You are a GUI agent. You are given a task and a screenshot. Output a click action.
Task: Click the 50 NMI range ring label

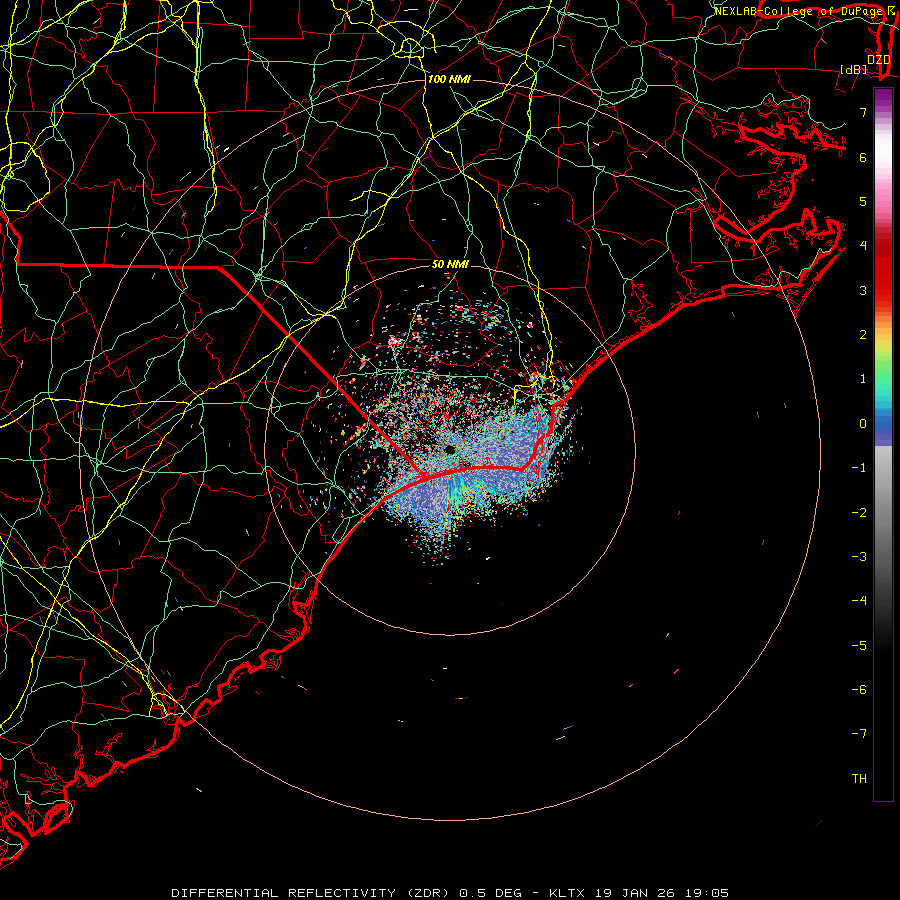450,264
